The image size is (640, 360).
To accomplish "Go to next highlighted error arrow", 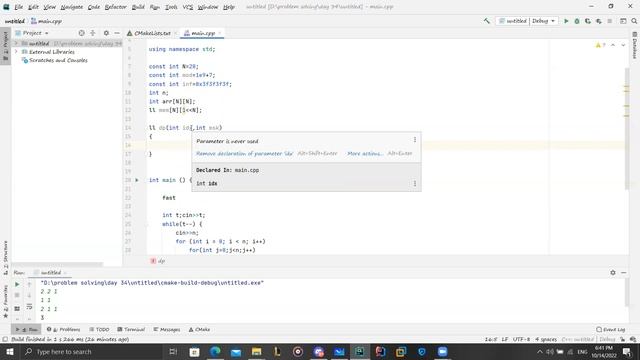I will pyautogui.click(x=623, y=45).
